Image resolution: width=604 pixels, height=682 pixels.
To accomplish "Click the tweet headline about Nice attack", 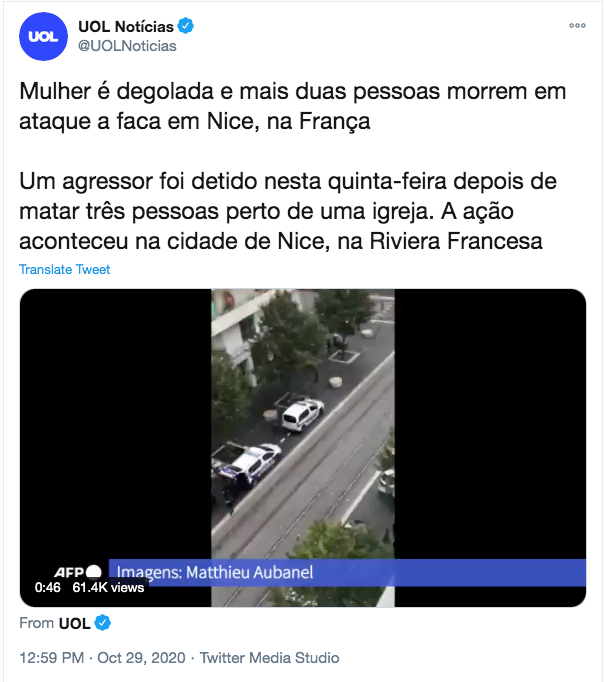I will coord(292,106).
